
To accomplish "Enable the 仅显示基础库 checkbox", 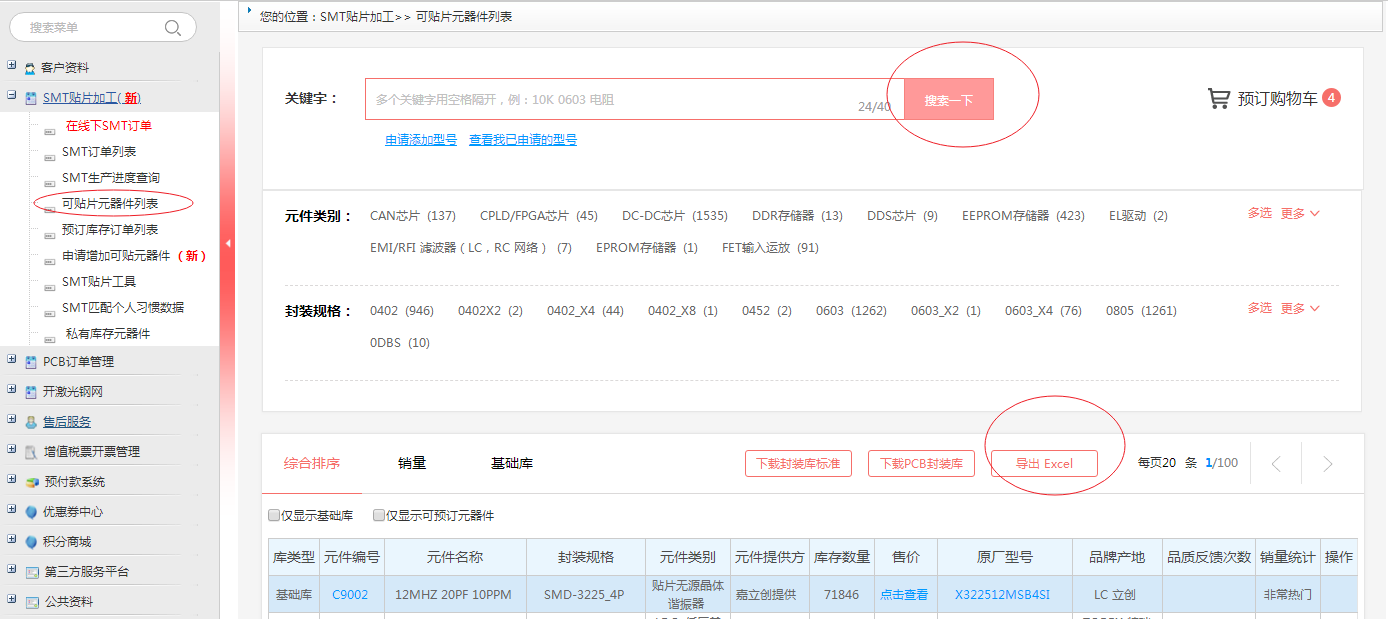I will [274, 516].
